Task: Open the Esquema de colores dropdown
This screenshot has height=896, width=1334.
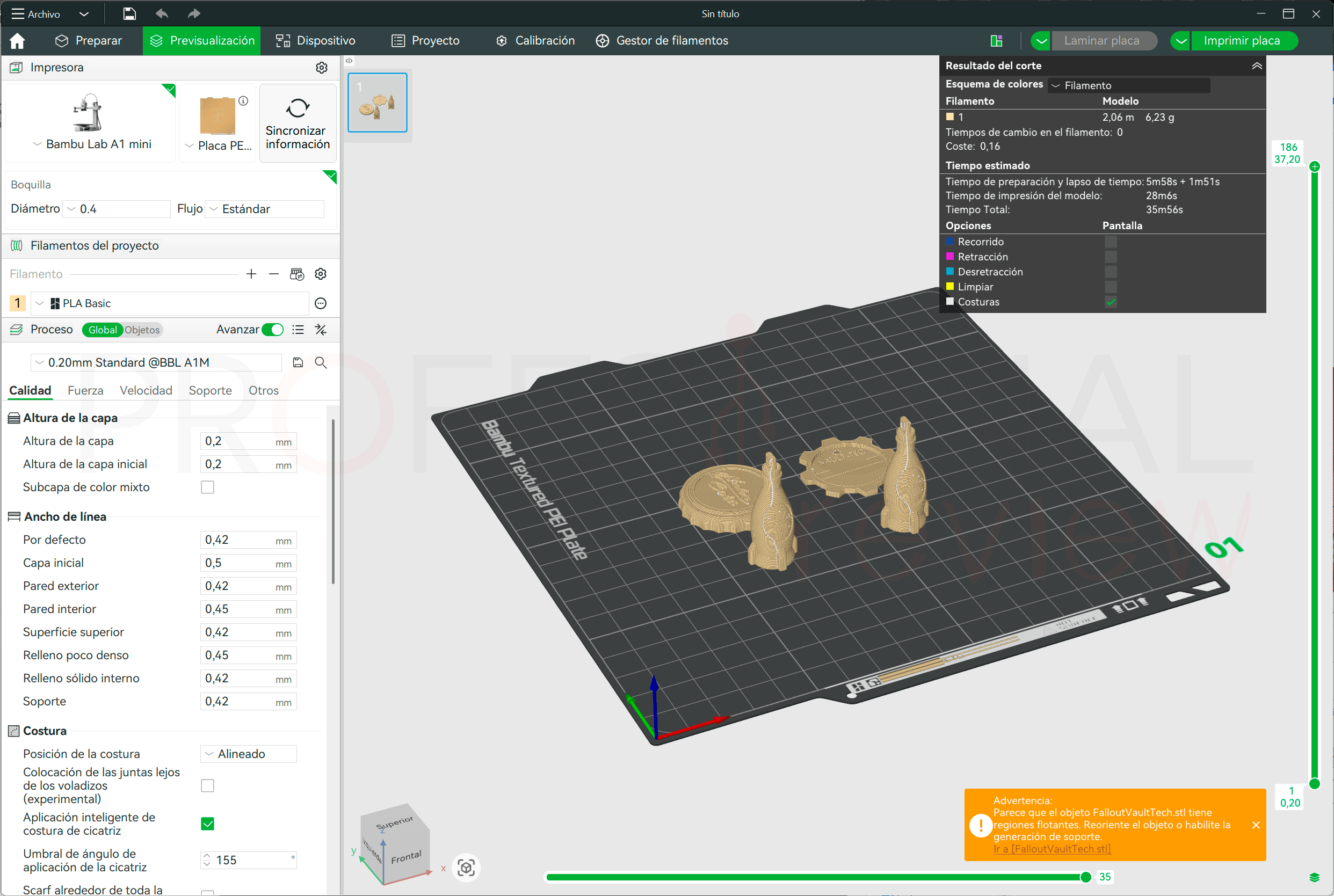Action: (x=1129, y=85)
